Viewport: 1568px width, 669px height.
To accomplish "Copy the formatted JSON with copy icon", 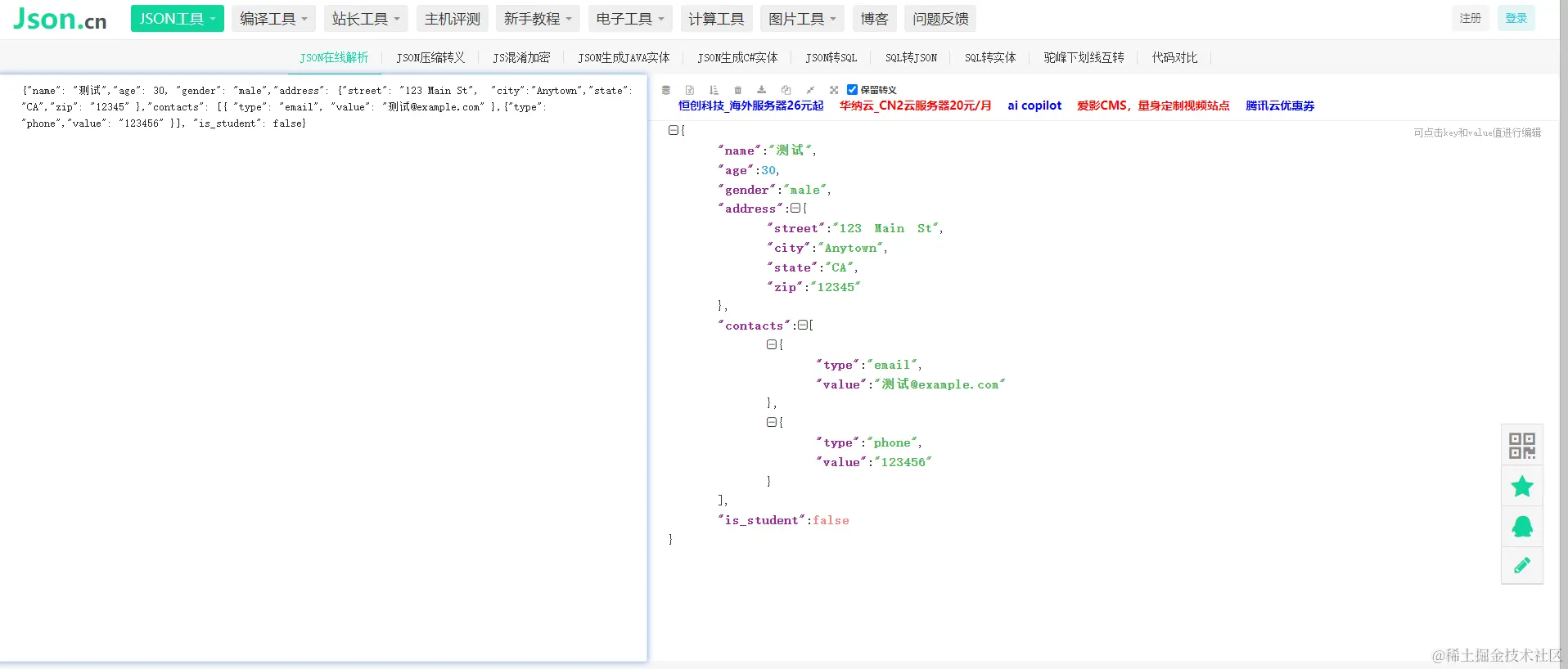I will pos(786,90).
